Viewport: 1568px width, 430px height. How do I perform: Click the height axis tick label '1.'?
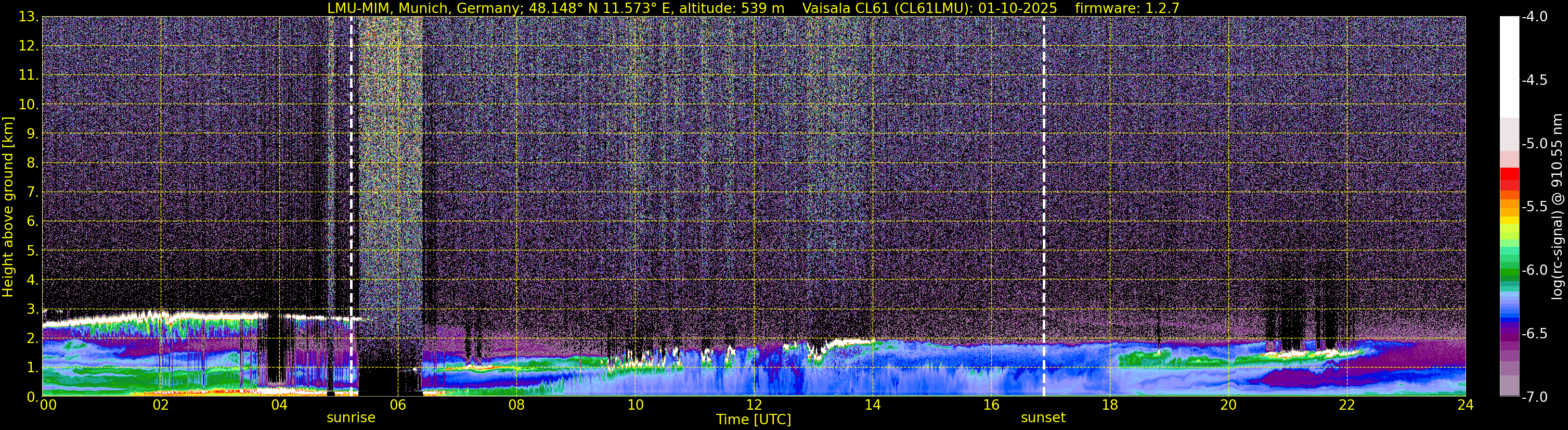pyautogui.click(x=32, y=367)
